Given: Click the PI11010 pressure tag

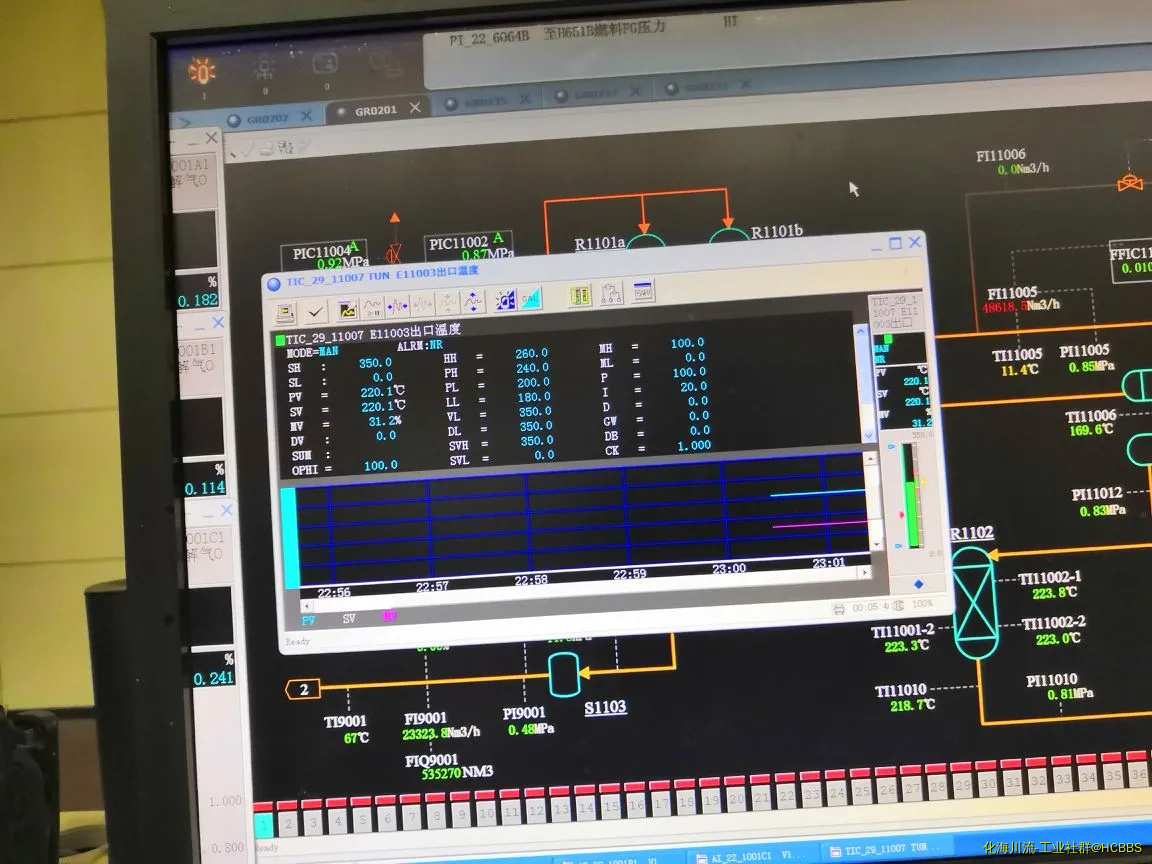Looking at the screenshot, I should pos(1052,680).
